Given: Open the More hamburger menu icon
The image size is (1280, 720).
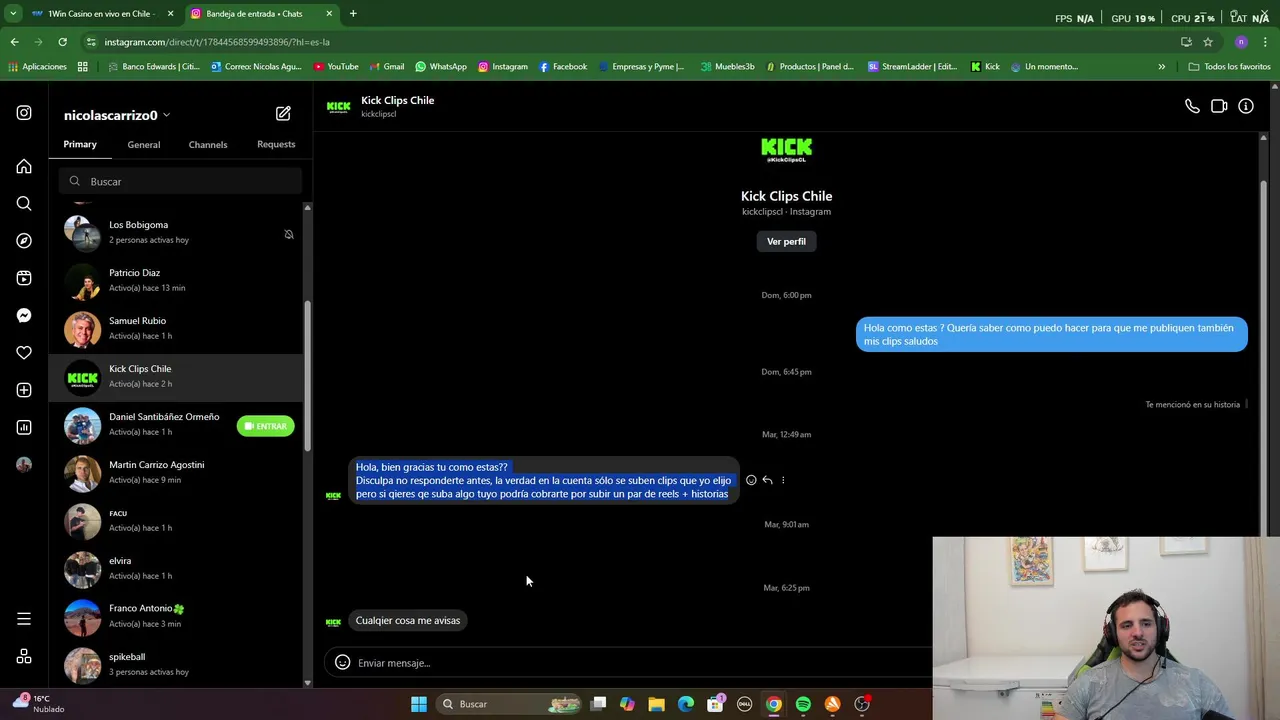Looking at the screenshot, I should tap(24, 619).
